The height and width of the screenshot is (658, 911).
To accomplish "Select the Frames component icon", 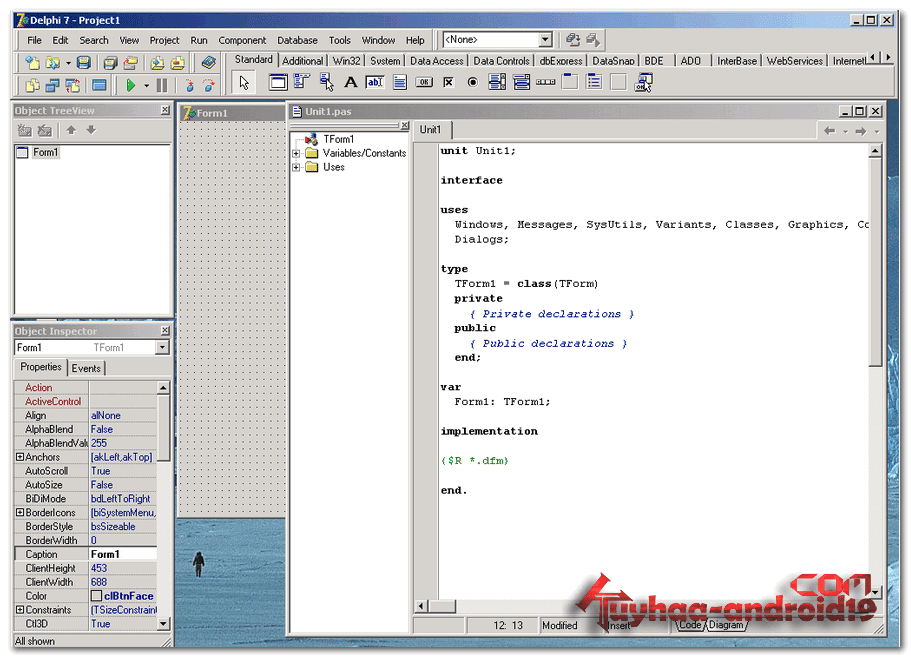I will [x=278, y=82].
